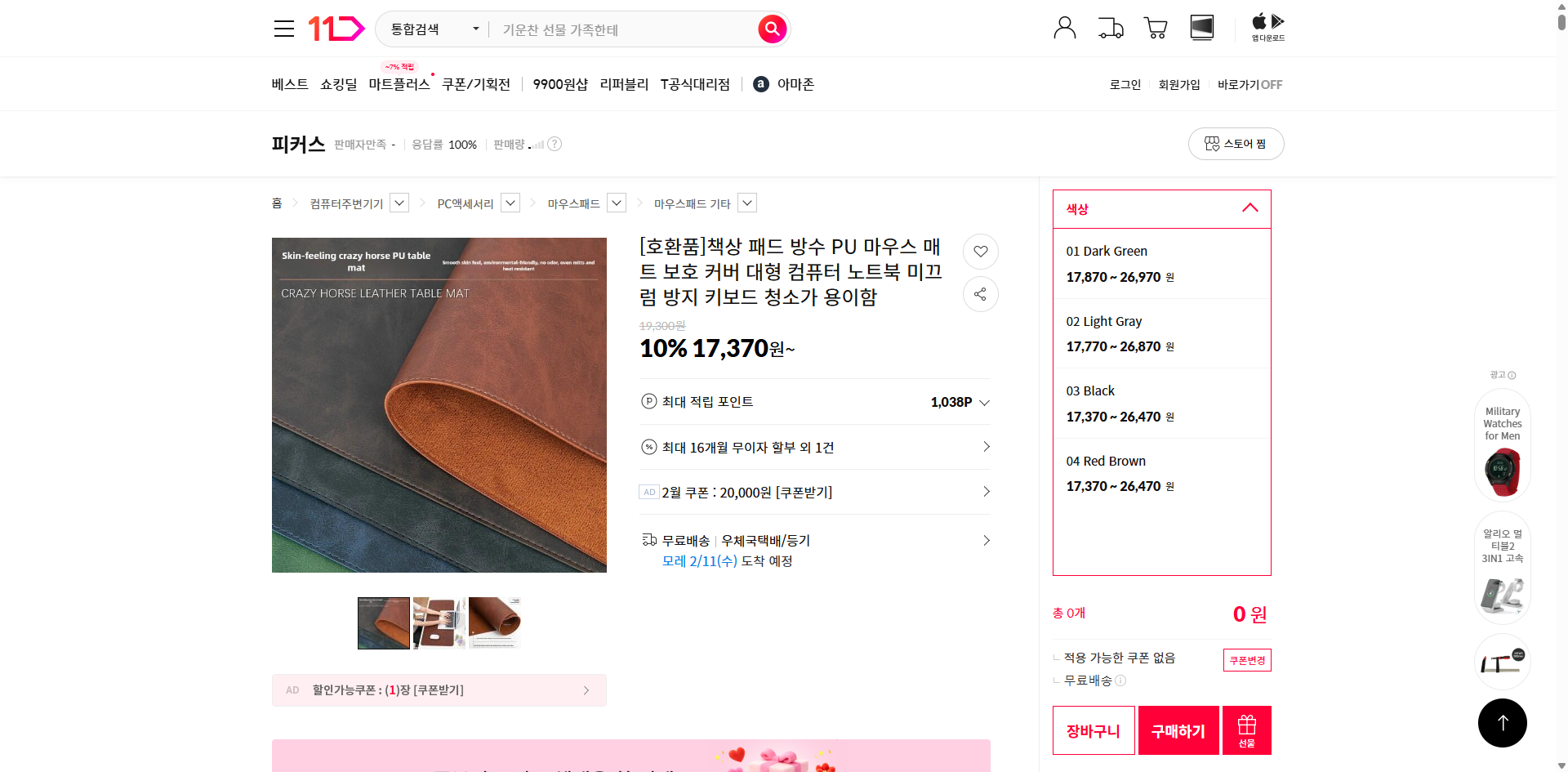This screenshot has width=1568, height=772.
Task: Collapse the 색상 options panel
Action: [1249, 208]
